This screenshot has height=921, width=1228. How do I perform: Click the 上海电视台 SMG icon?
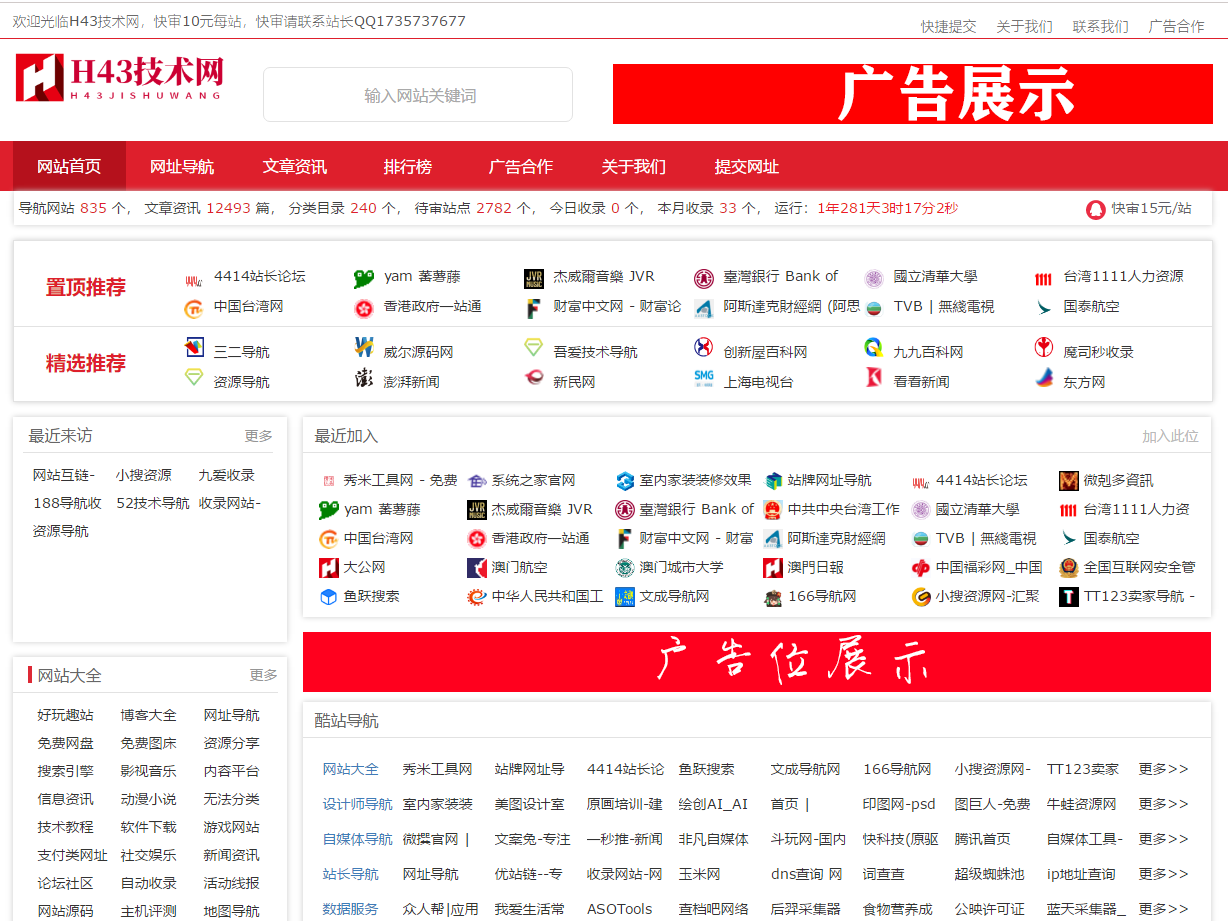[x=704, y=379]
